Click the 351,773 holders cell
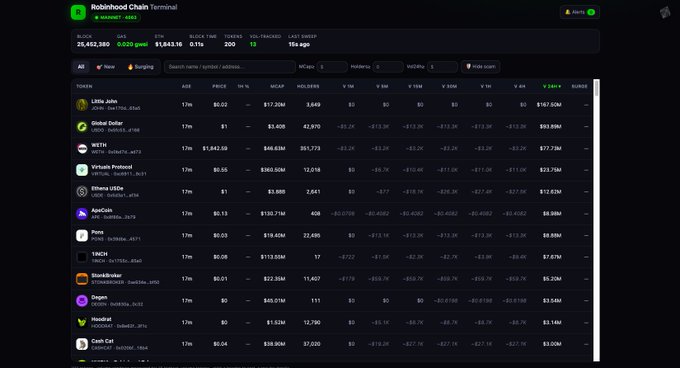Screen dimensions: 680x368 point(310,148)
